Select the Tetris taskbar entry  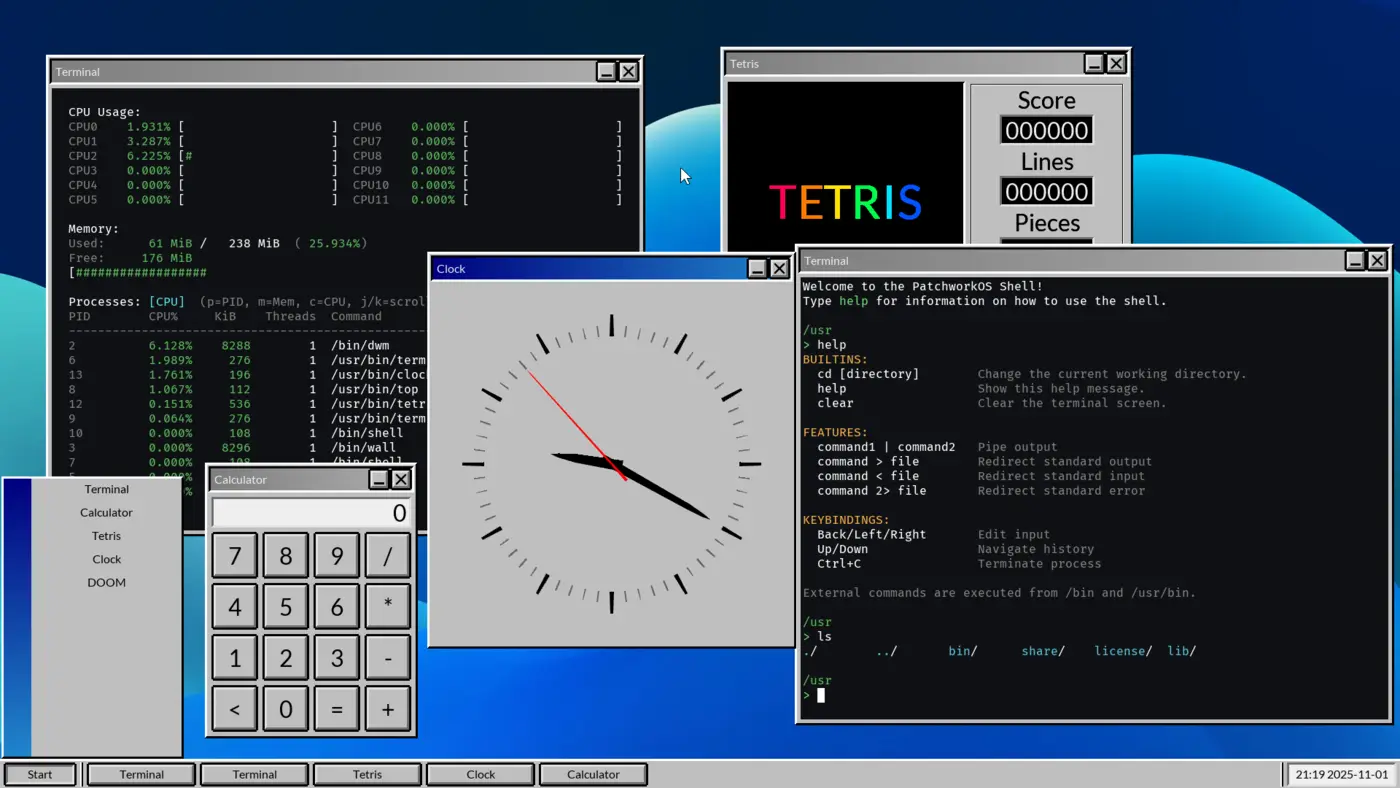(x=367, y=773)
